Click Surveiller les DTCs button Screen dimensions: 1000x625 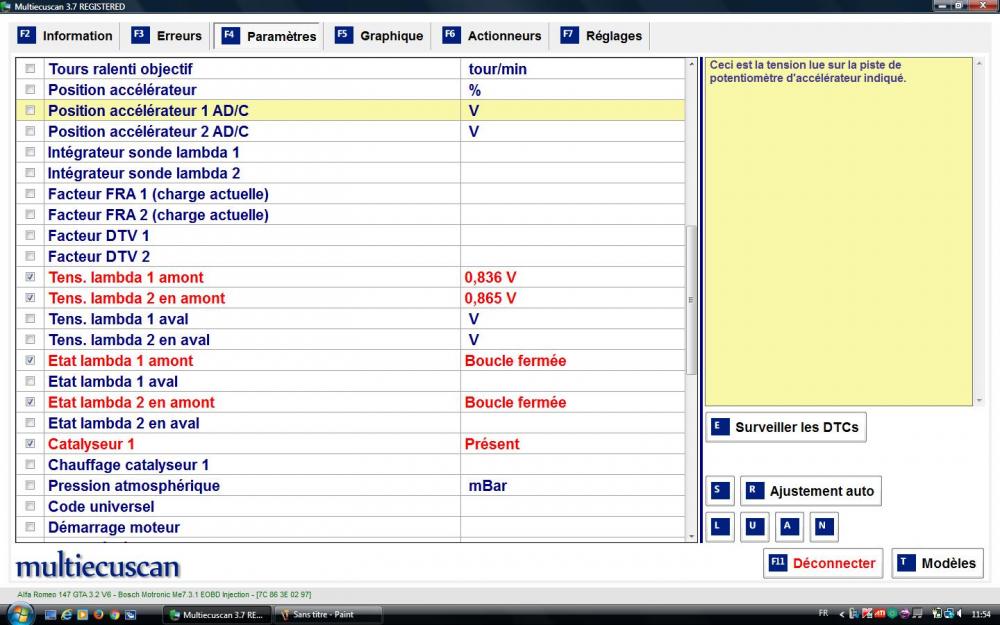tap(785, 427)
